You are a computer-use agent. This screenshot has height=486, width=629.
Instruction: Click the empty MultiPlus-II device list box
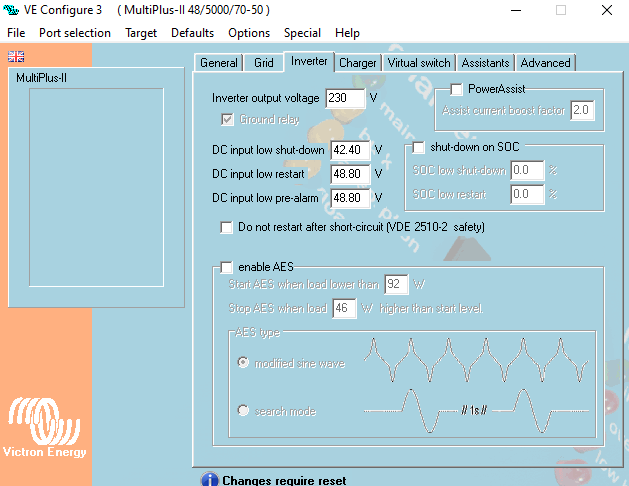[x=96, y=187]
